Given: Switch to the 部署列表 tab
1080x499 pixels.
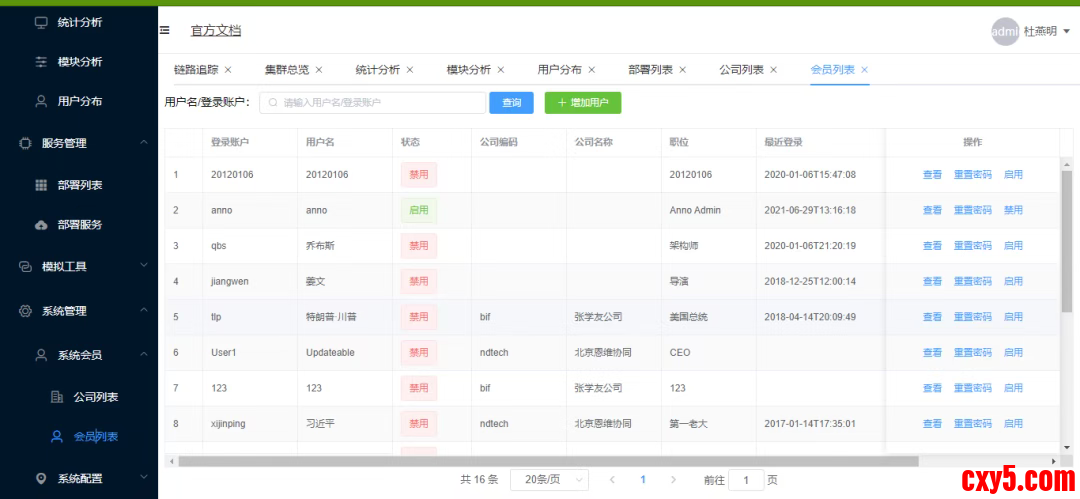Looking at the screenshot, I should coord(650,70).
